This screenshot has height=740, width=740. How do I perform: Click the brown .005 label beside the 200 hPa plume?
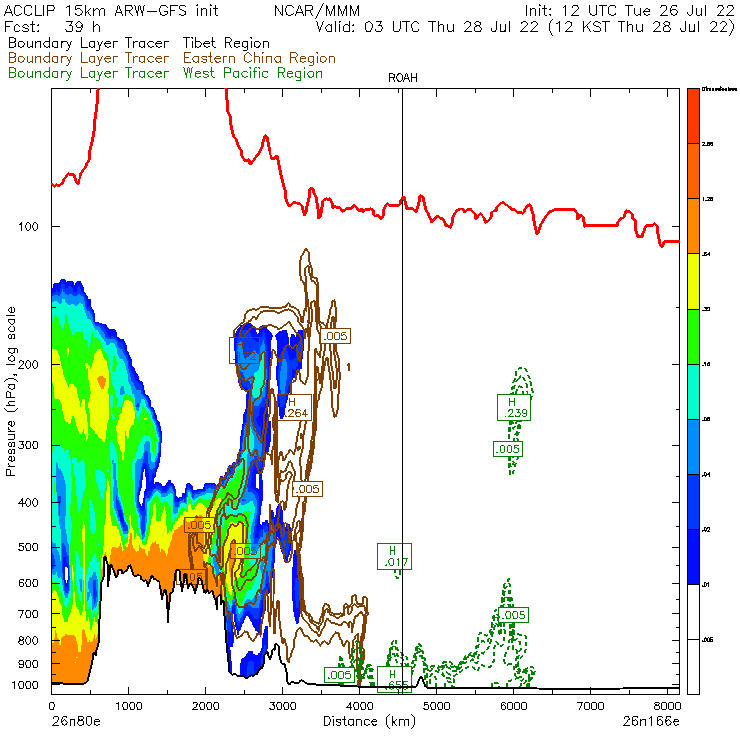coord(336,336)
